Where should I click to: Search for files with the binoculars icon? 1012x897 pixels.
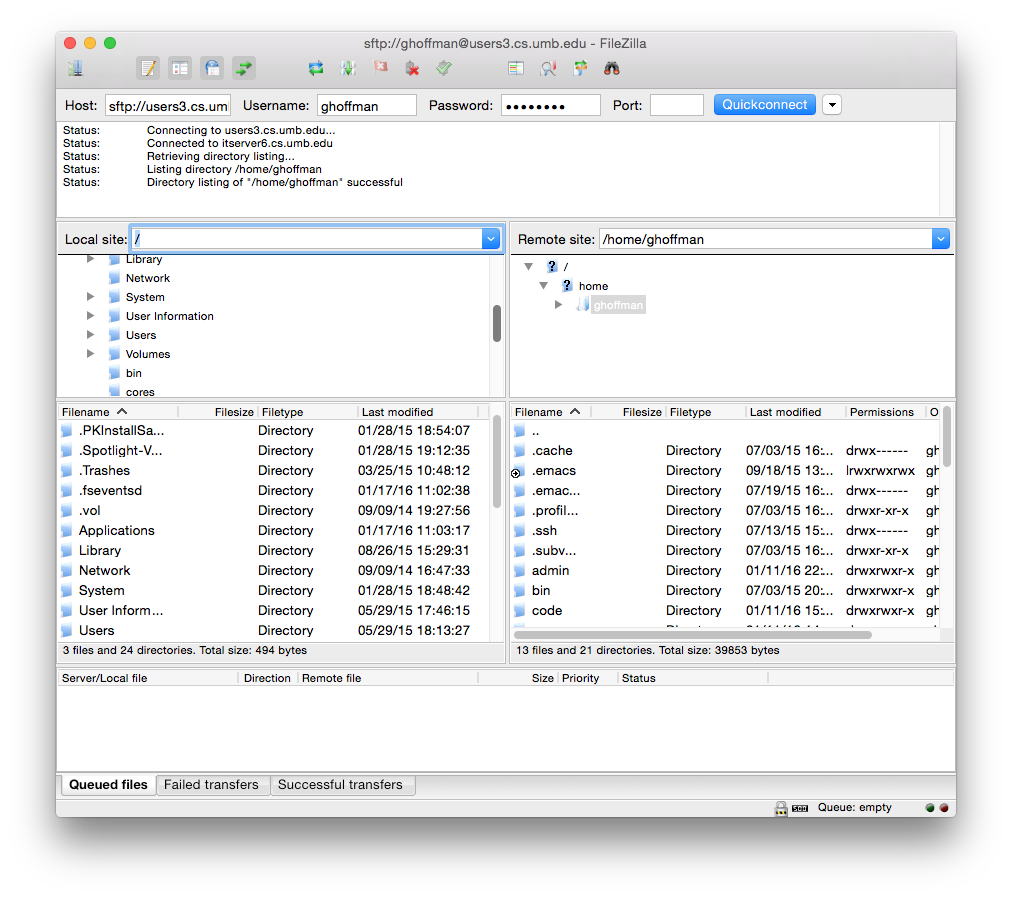coord(612,68)
